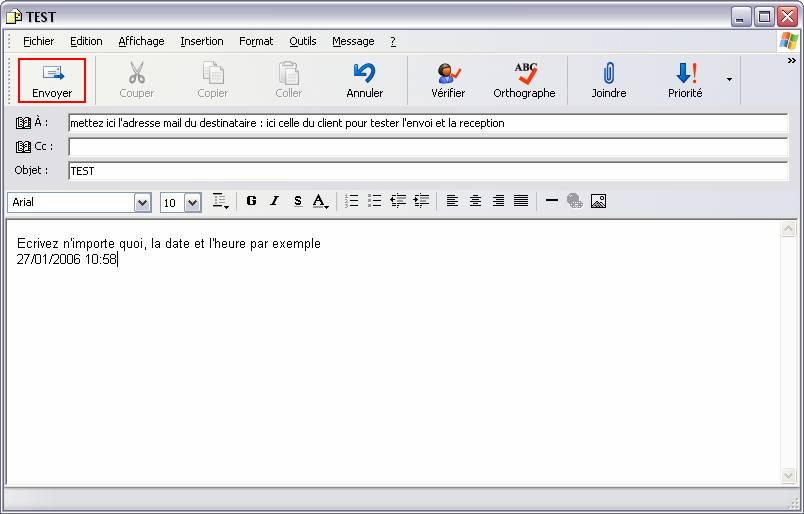Apply bulleted list formatting
This screenshot has height=514, width=804.
[375, 201]
